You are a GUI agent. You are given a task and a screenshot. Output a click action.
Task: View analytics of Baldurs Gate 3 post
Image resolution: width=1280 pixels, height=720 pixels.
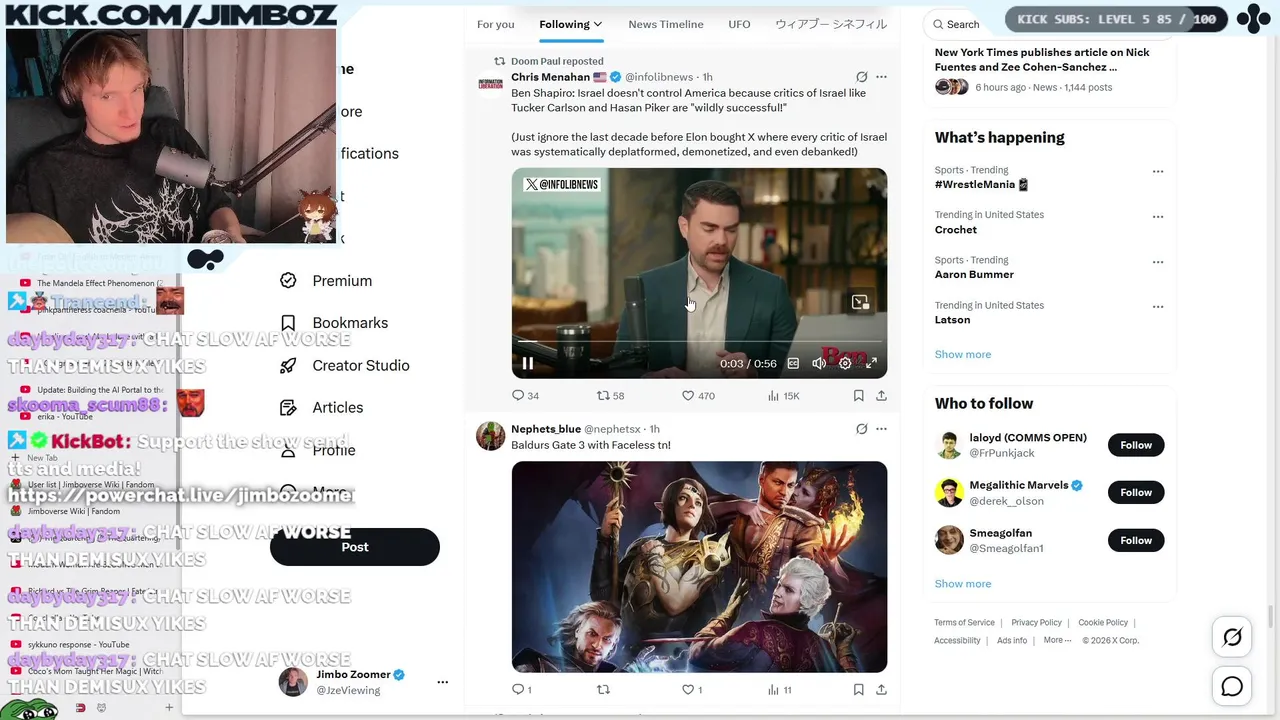click(x=780, y=689)
